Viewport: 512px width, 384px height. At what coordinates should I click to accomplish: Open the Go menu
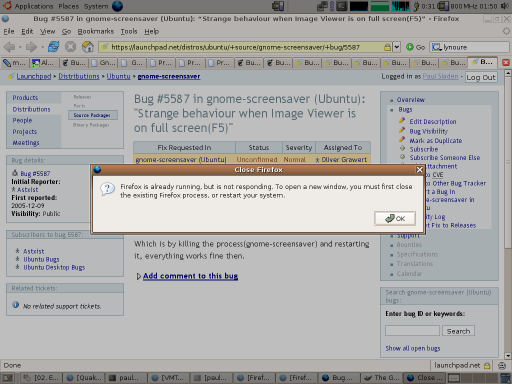tap(66, 31)
